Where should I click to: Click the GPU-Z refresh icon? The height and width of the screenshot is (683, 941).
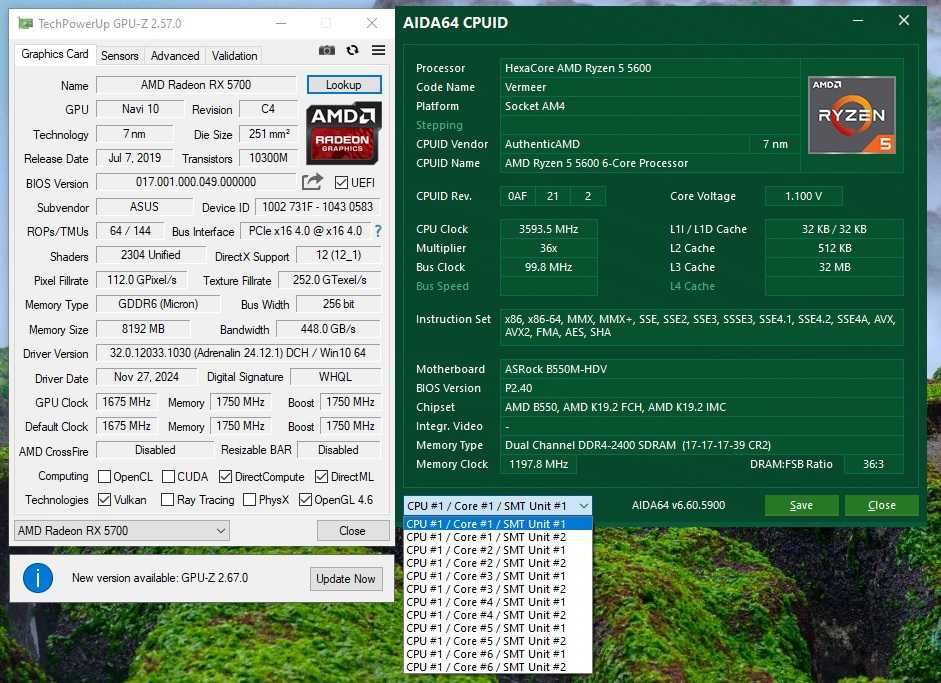(x=352, y=50)
